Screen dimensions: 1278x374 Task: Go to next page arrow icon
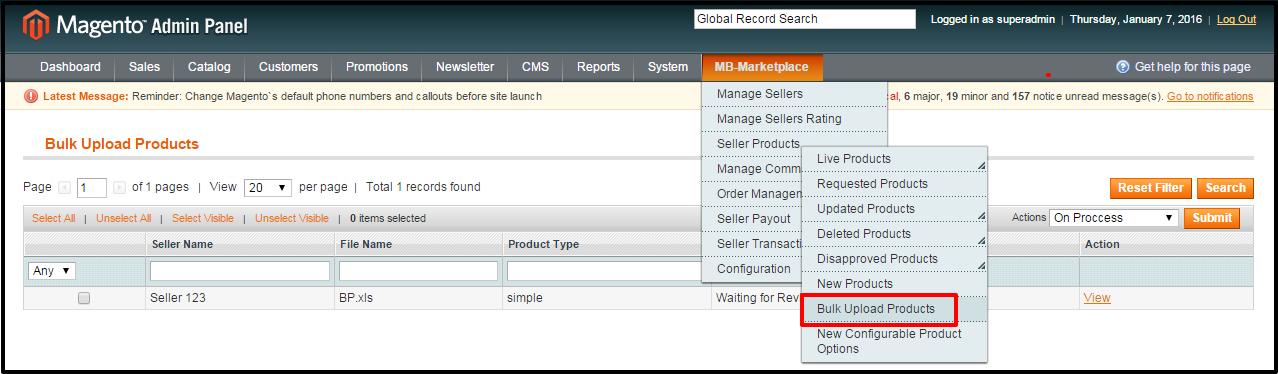pos(120,187)
